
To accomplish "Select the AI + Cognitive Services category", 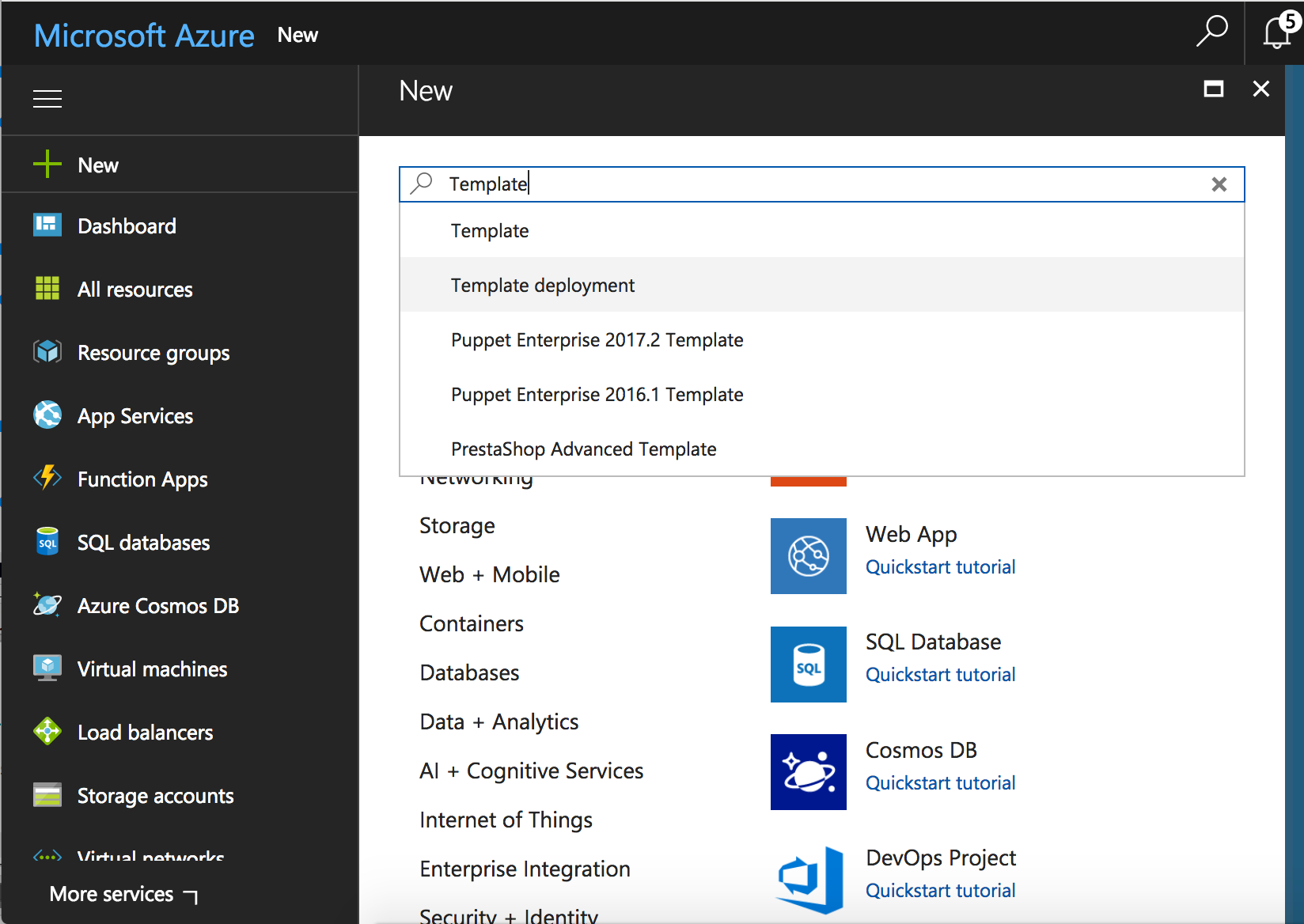I will (531, 770).
